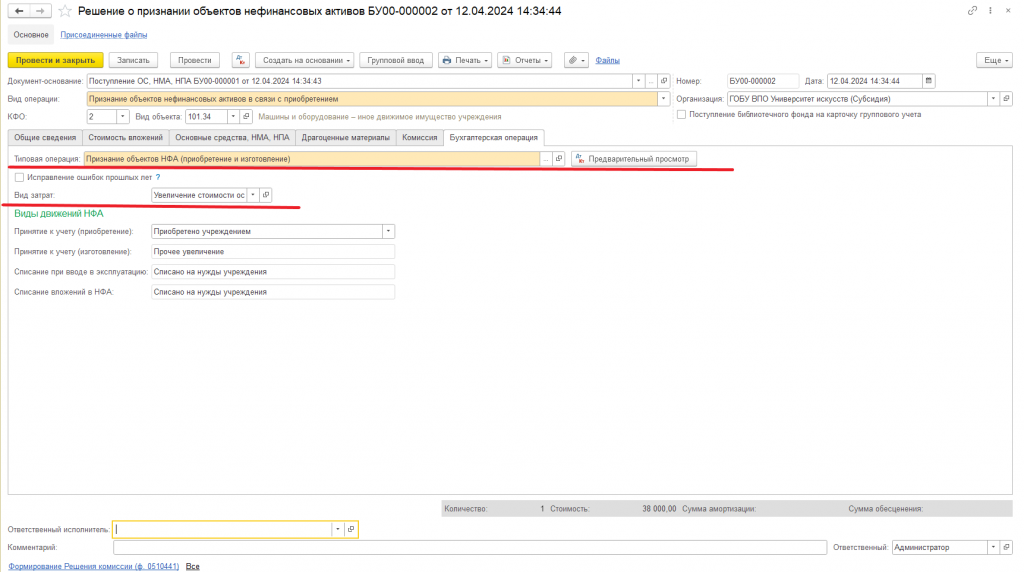Copy link via chain icon top right
The height and width of the screenshot is (572, 1024).
(x=972, y=10)
